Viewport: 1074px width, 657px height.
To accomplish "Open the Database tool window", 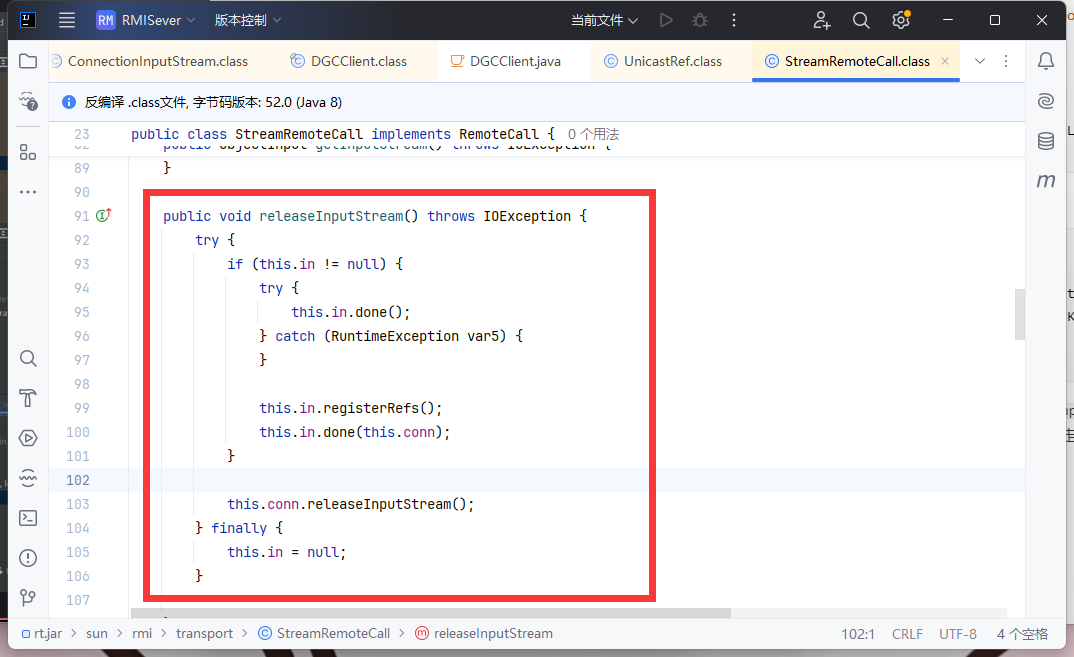I will (x=1046, y=141).
